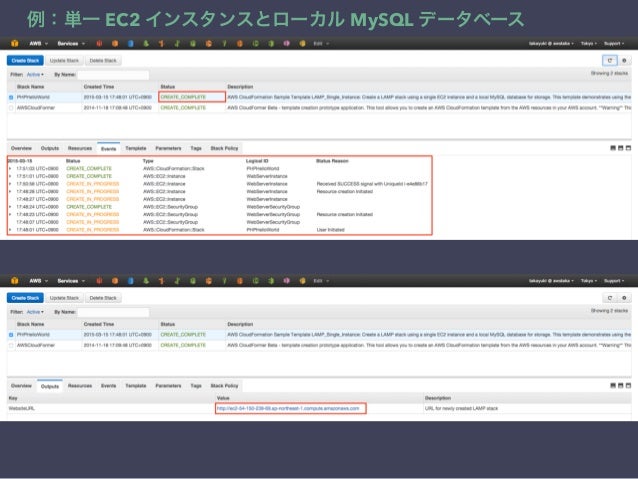The height and width of the screenshot is (479, 638).
Task: Expand the 17:48:24 event row
Action: pyautogui.click(x=10, y=207)
